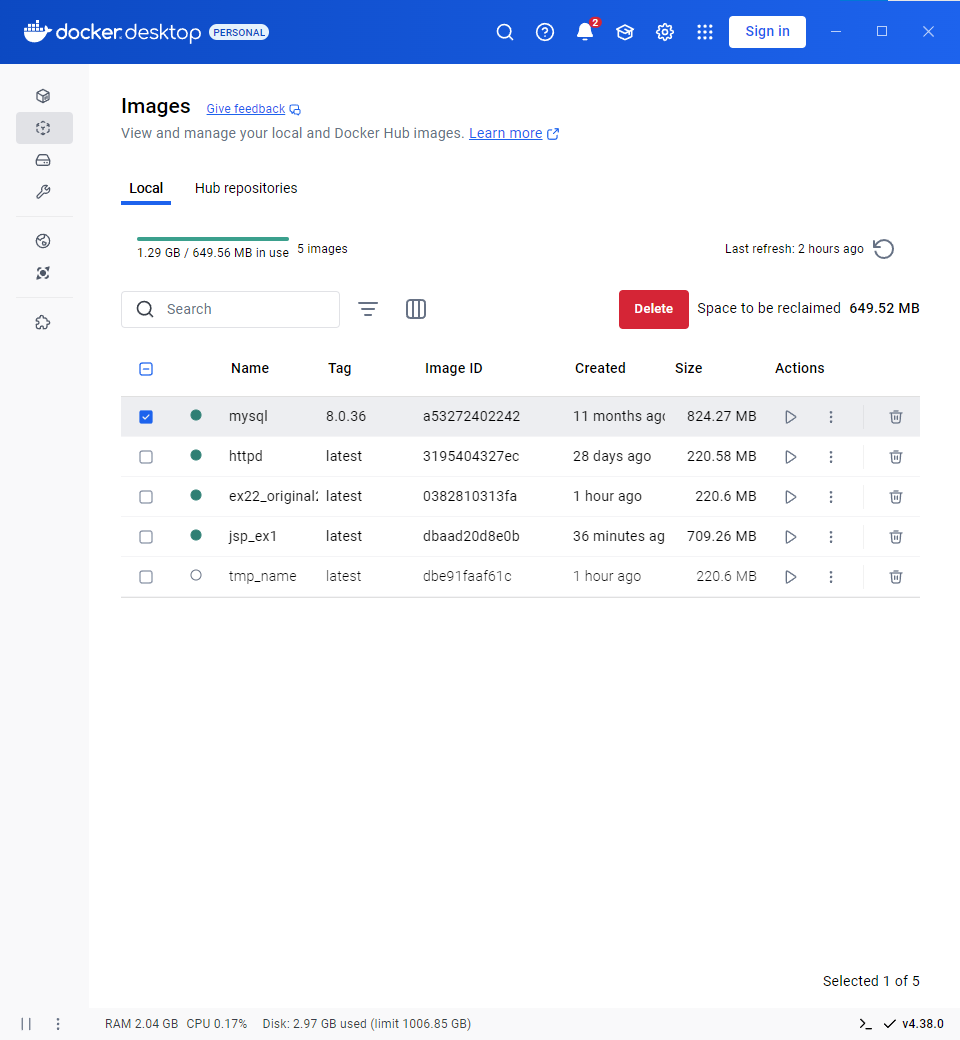The height and width of the screenshot is (1040, 960).
Task: Sort images by Created column
Action: click(600, 368)
